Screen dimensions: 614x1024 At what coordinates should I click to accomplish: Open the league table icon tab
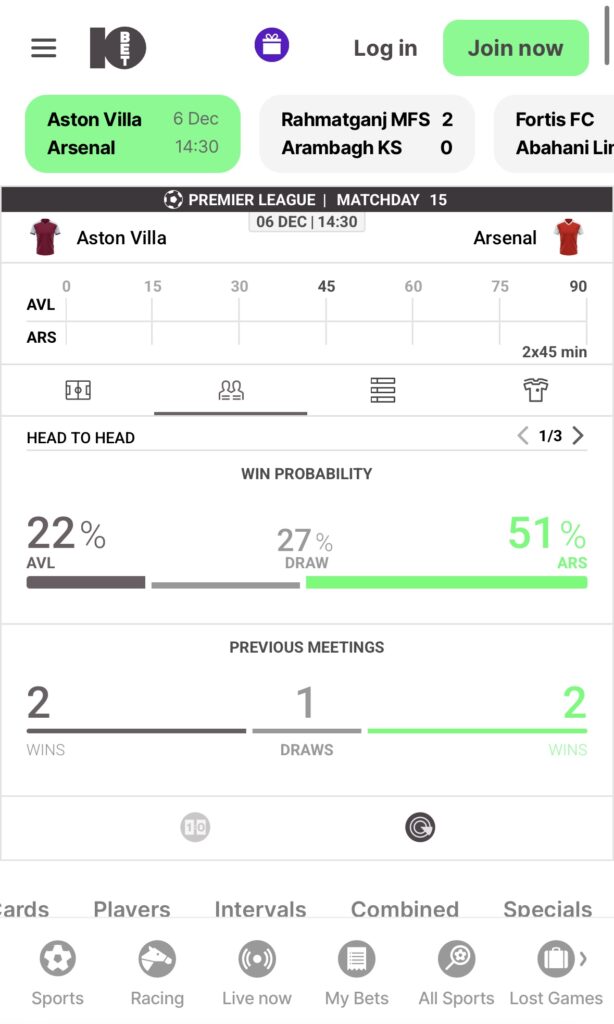[383, 390]
